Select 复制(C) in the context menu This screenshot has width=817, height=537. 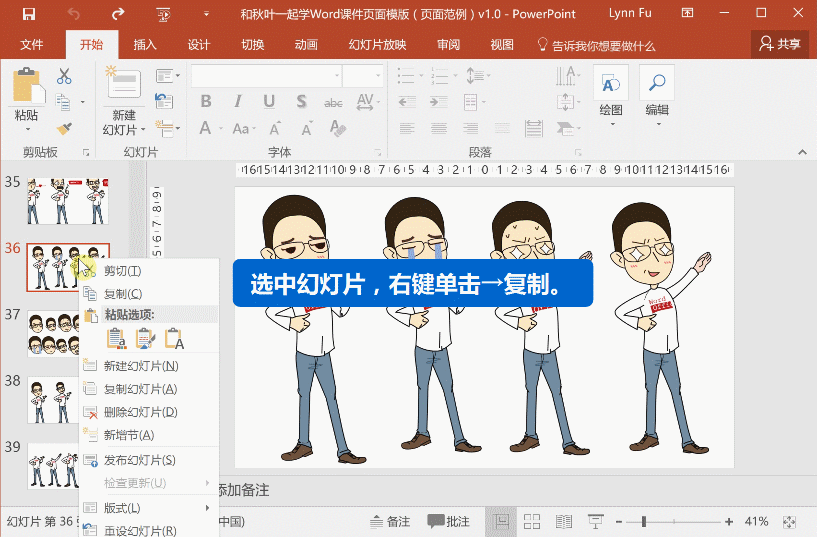123,294
